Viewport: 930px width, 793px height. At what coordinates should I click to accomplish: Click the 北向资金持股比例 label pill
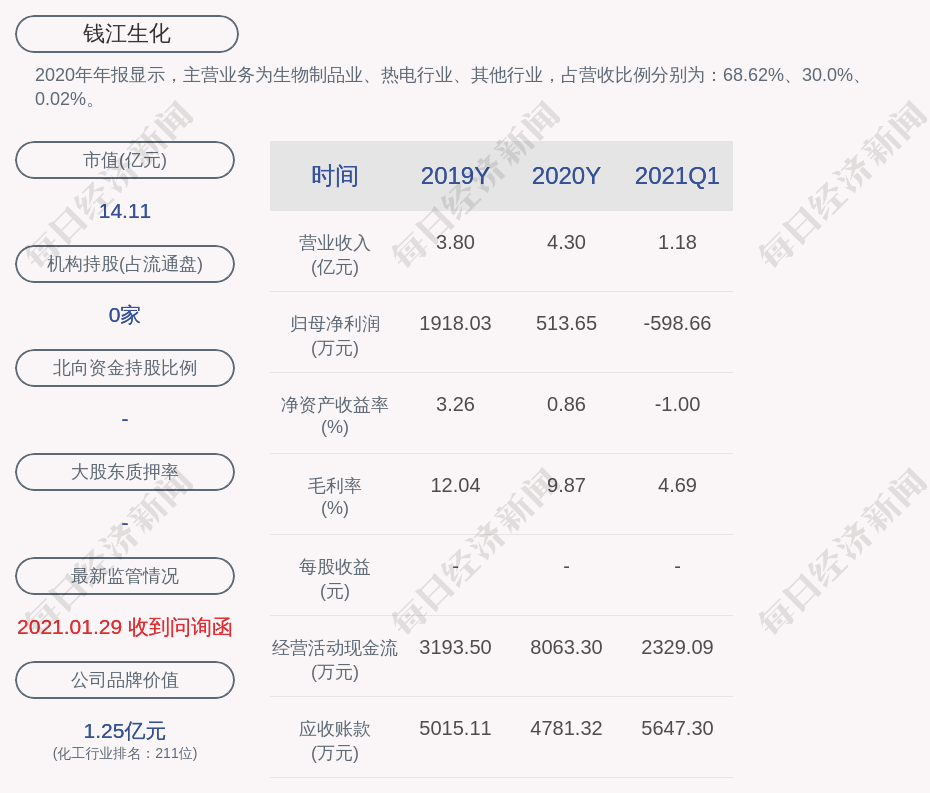coord(125,368)
